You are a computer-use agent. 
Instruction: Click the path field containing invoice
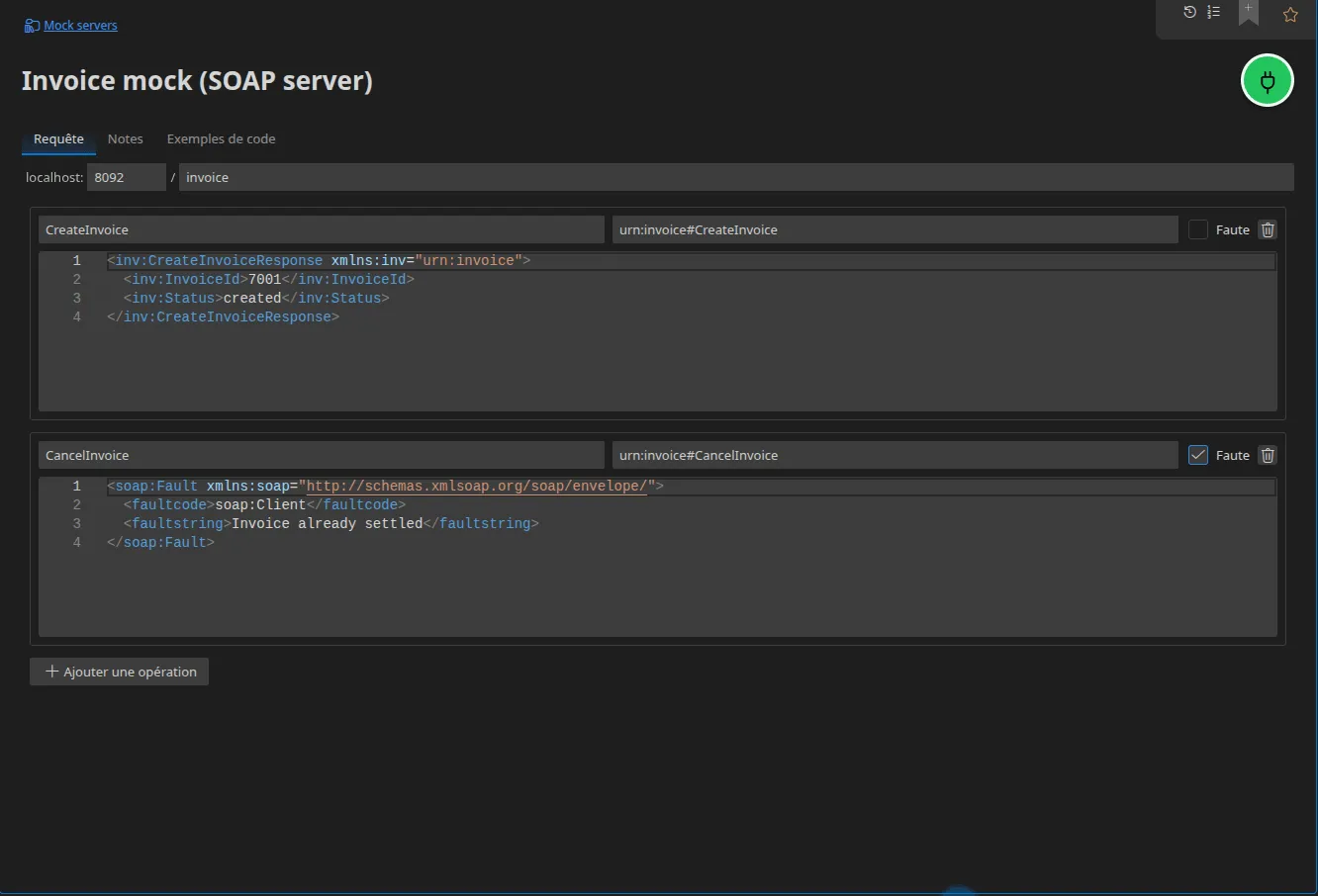pos(736,177)
